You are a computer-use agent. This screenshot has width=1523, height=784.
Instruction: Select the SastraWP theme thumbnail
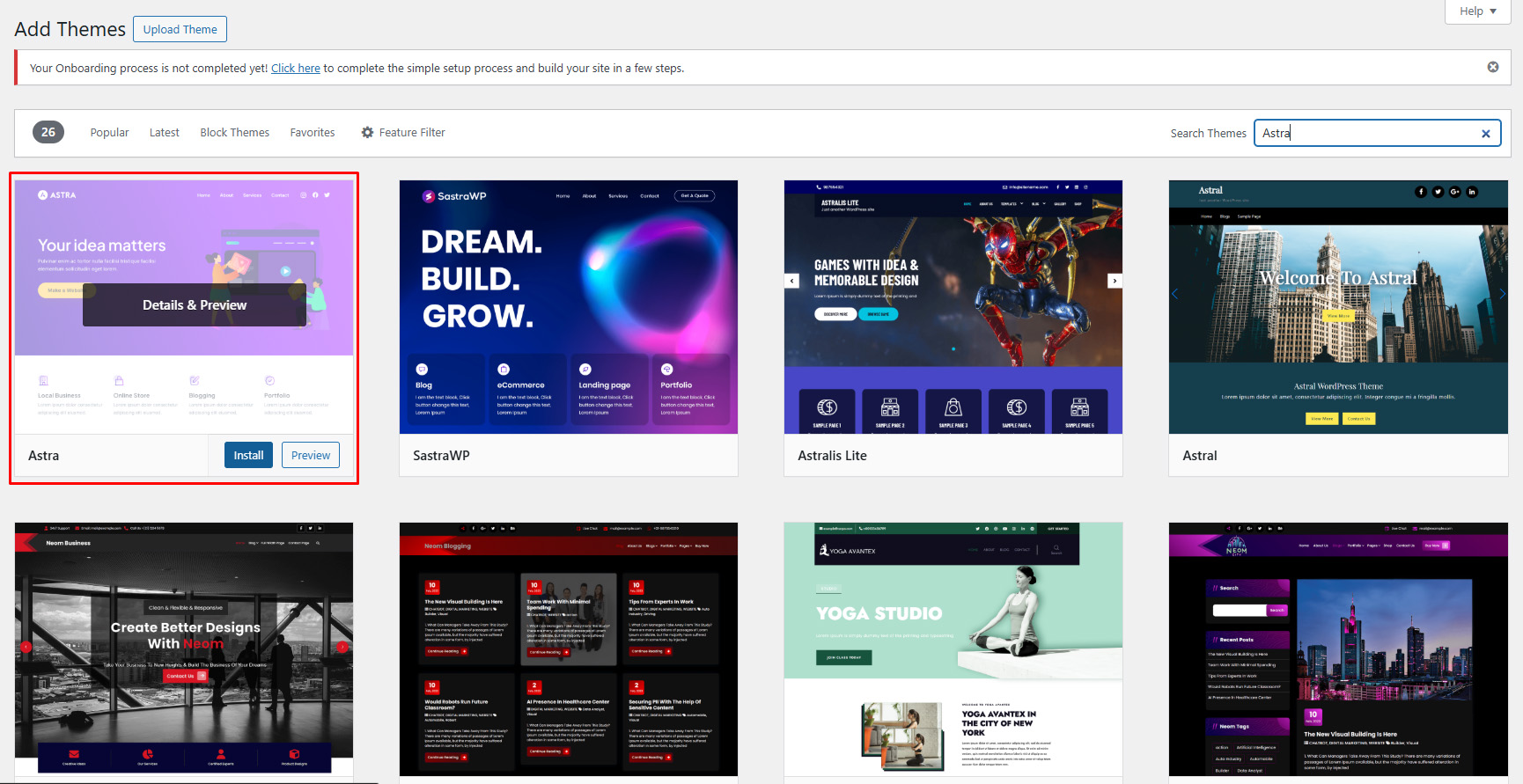tap(569, 306)
